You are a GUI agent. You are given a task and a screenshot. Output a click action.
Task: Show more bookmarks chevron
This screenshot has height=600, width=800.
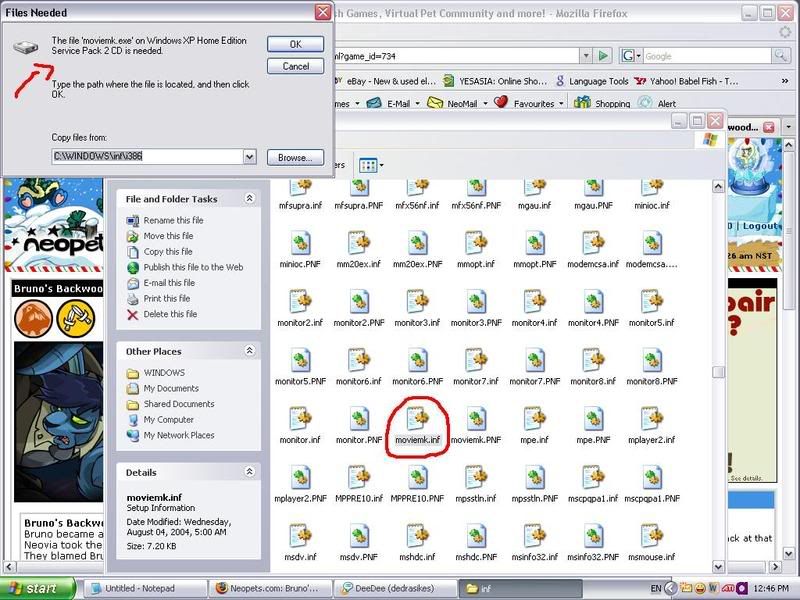784,81
